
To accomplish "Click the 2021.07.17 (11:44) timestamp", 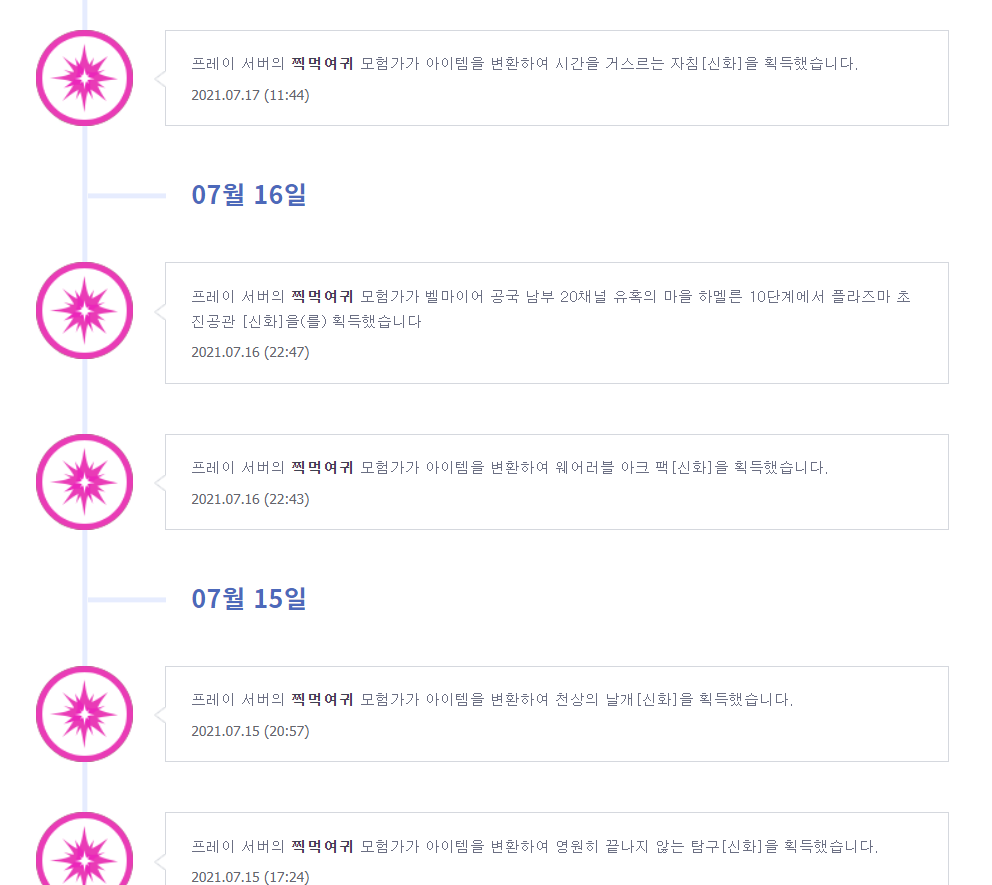I will point(251,96).
